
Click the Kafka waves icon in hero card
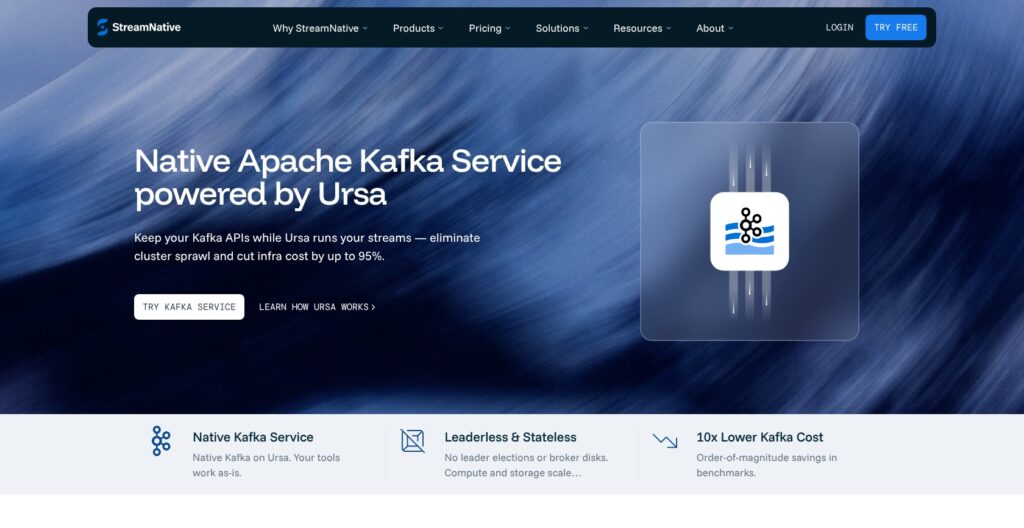749,231
